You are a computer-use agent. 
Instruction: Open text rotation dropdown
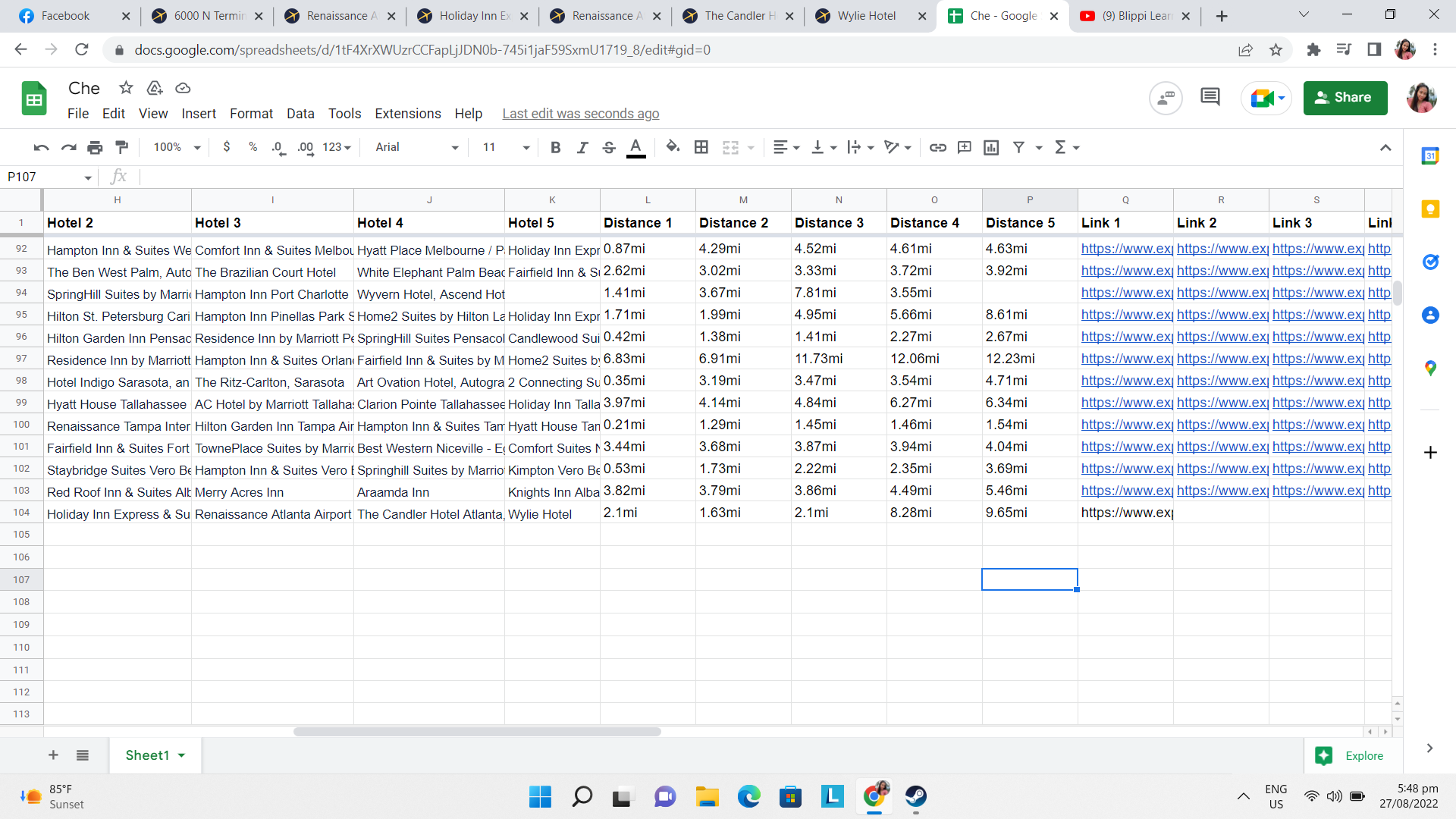(897, 147)
